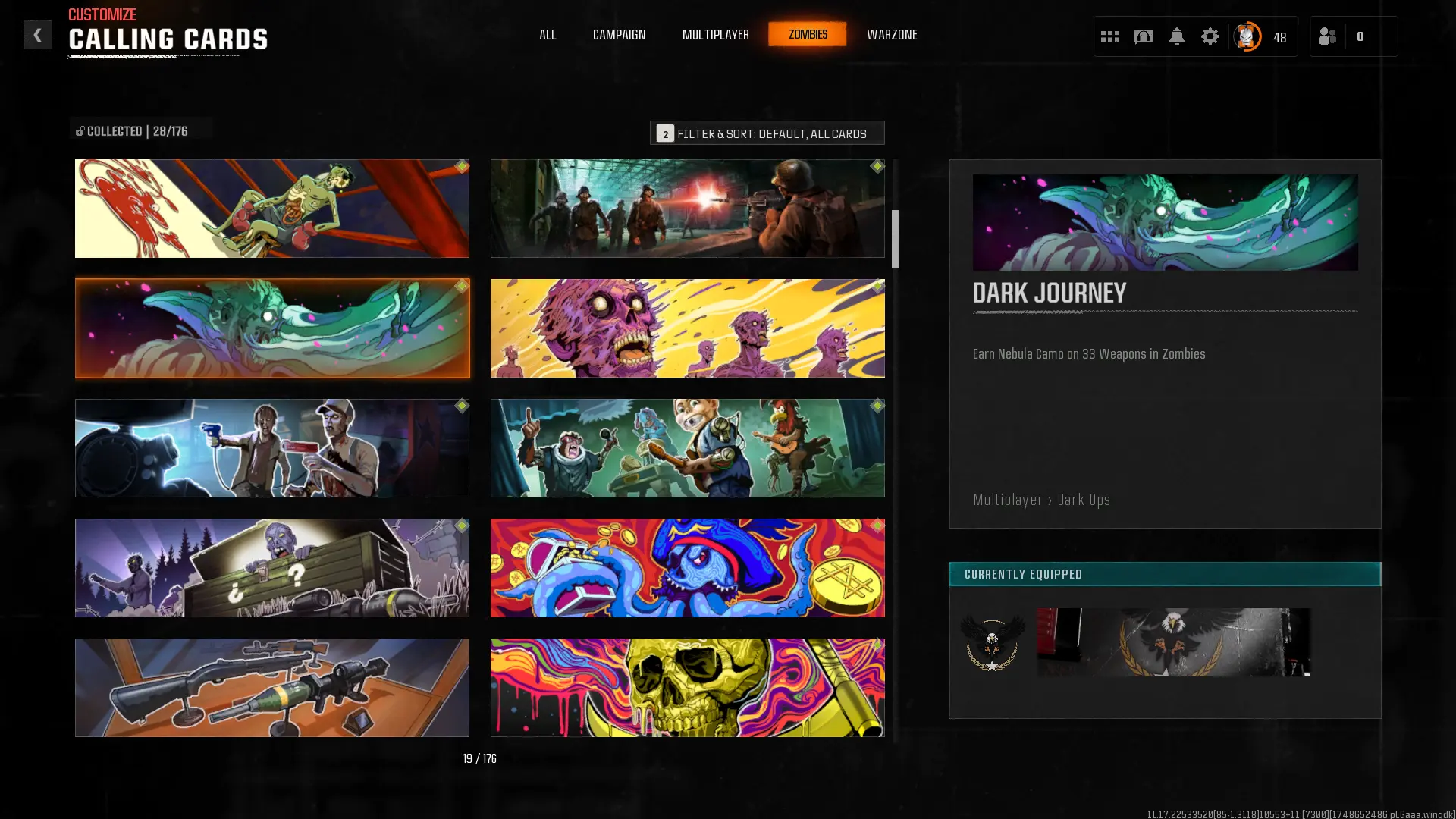Open the friends social icon
The image size is (1456, 819).
click(x=1328, y=36)
